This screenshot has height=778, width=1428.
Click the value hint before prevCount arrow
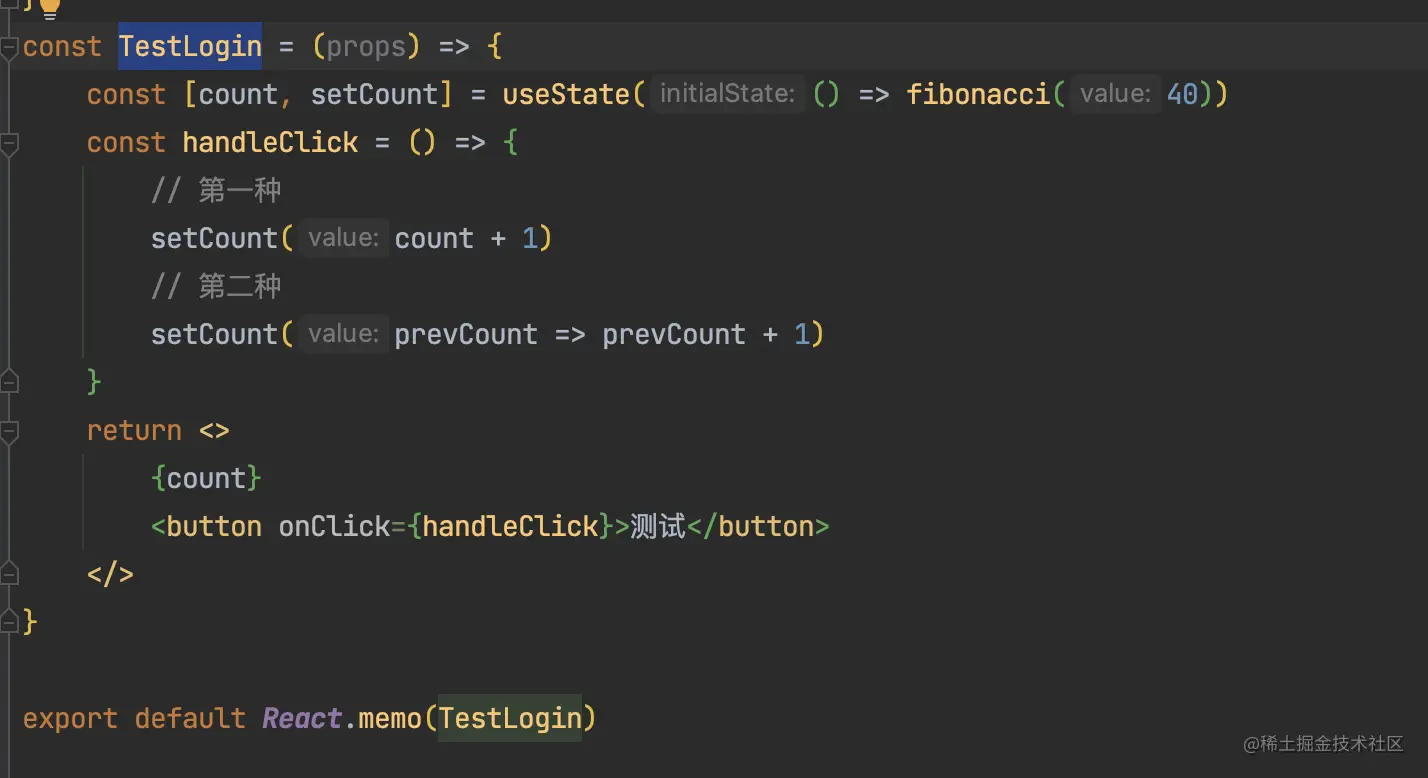[x=343, y=334]
